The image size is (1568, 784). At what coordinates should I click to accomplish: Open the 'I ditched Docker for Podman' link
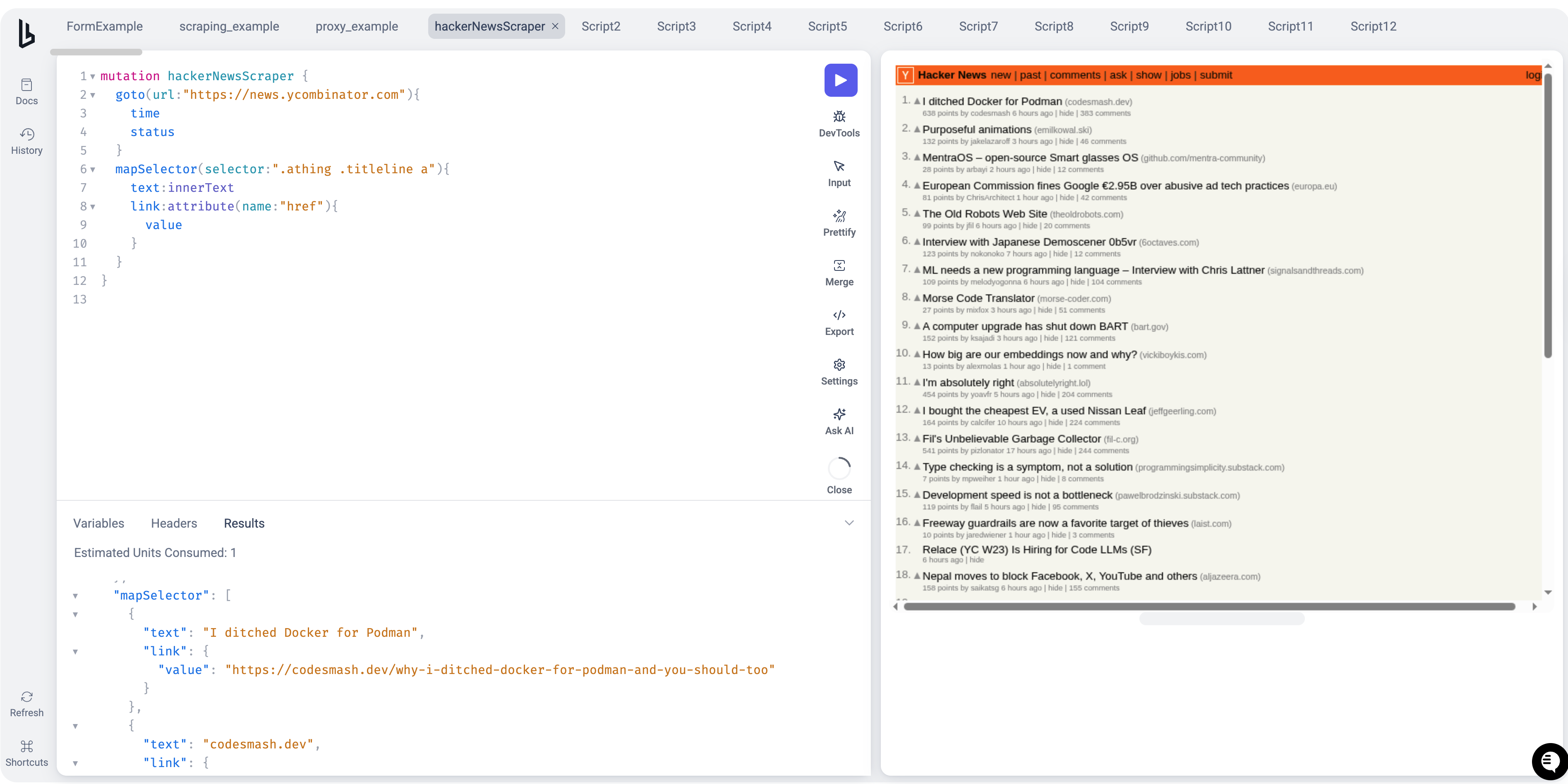(x=992, y=102)
